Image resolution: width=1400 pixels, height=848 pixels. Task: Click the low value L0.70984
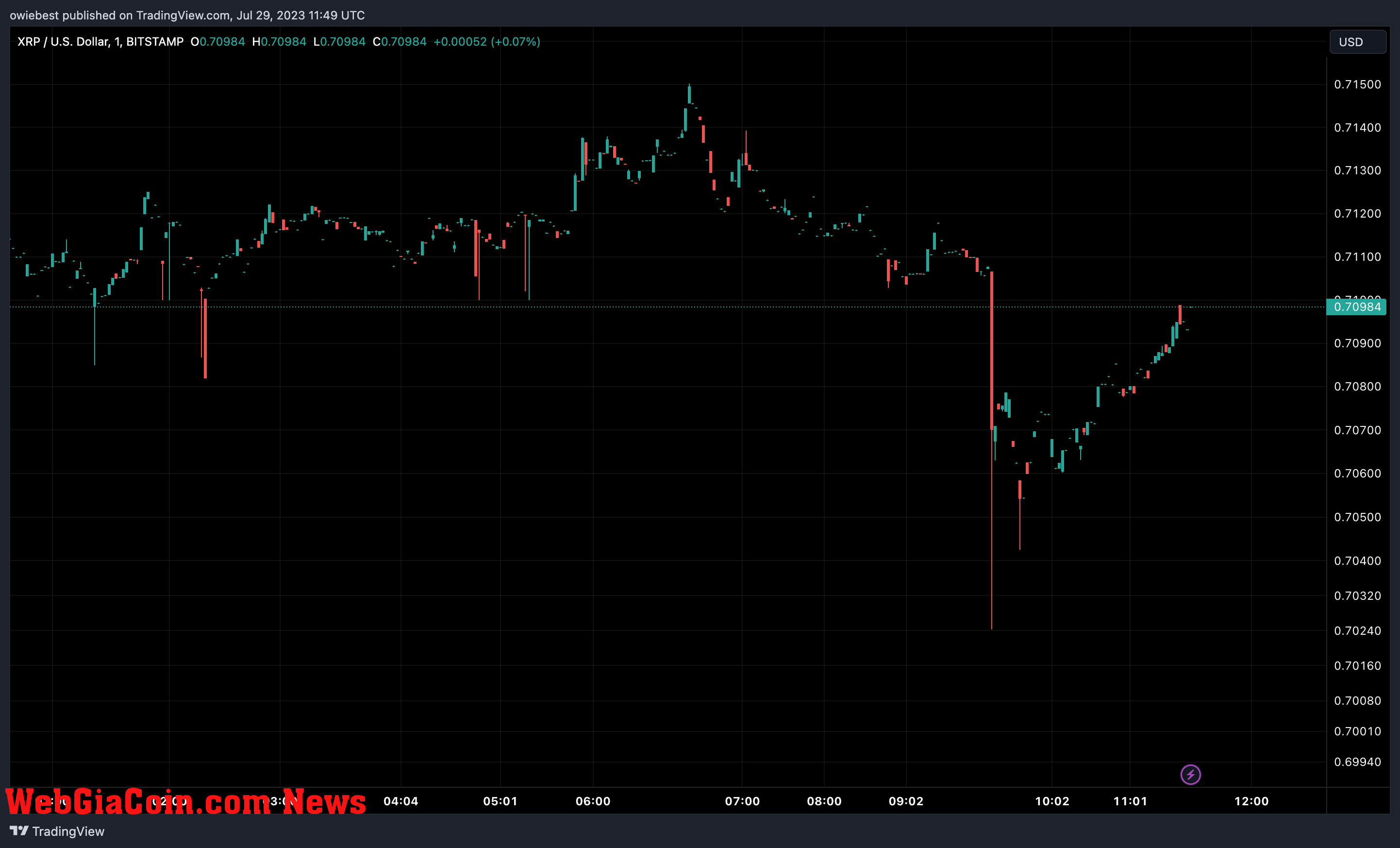(339, 41)
